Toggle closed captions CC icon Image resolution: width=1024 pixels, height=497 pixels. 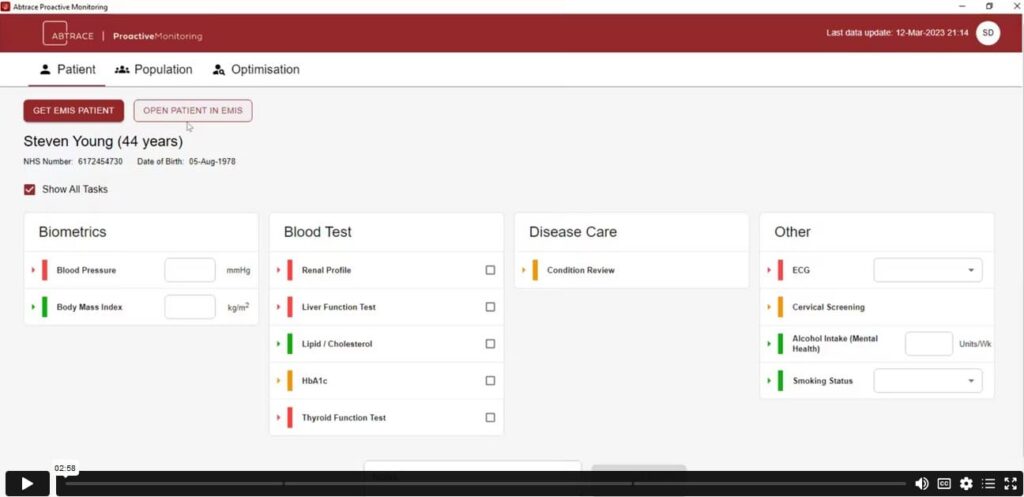pos(944,483)
